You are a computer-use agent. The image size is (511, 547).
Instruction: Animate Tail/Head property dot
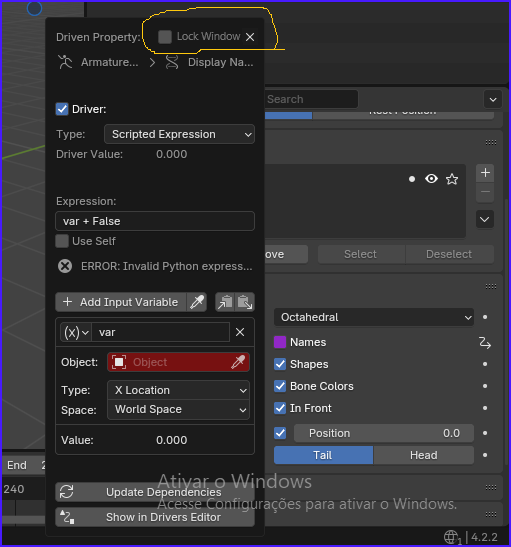[x=485, y=455]
